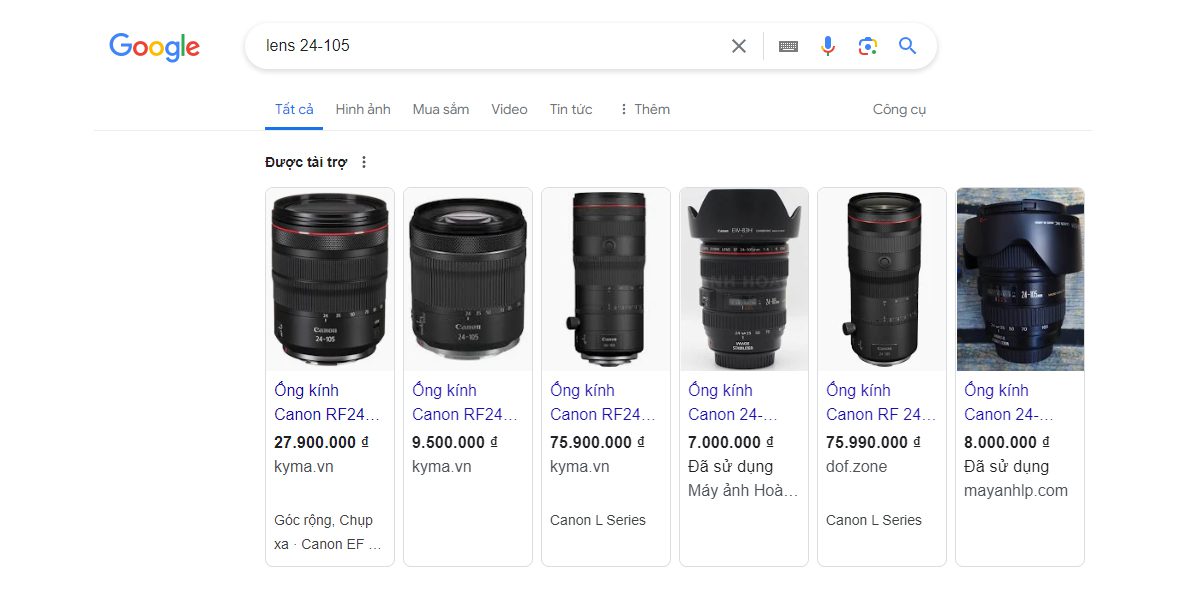Viewport: 1186px width, 593px height.
Task: Click the price 7.000.000 đ
Action: (731, 442)
